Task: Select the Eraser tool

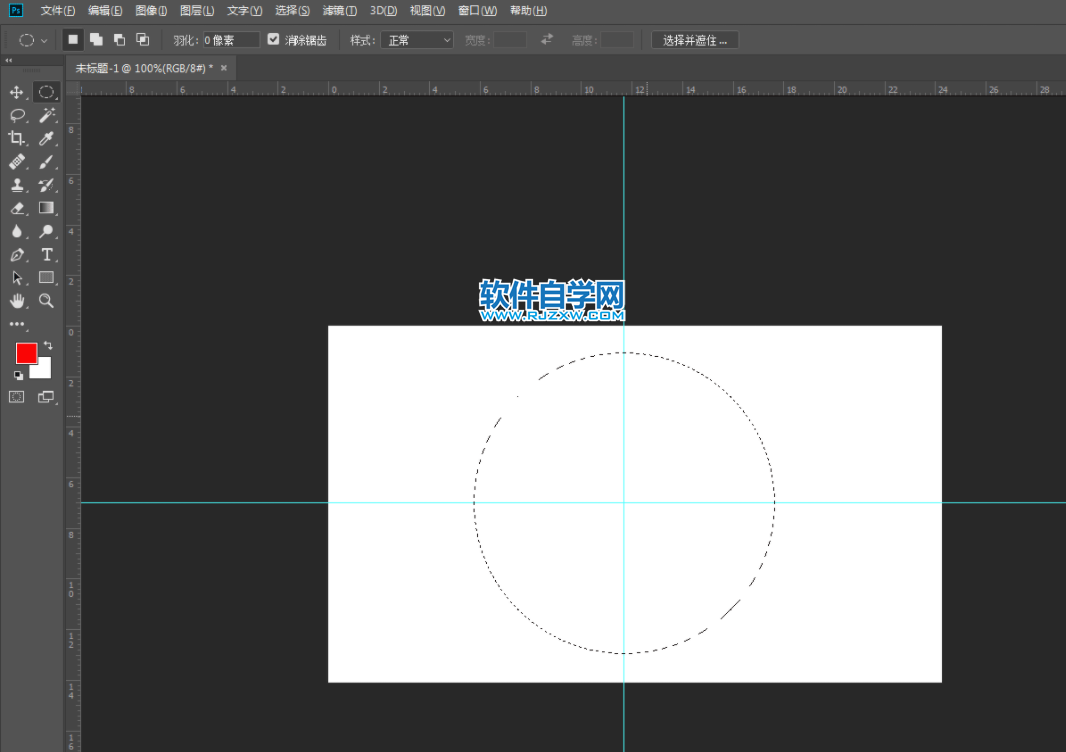Action: click(x=16, y=208)
